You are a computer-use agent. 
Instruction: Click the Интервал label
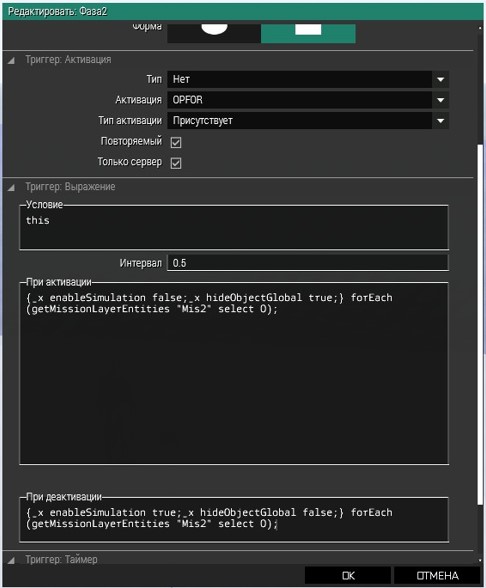click(x=141, y=263)
